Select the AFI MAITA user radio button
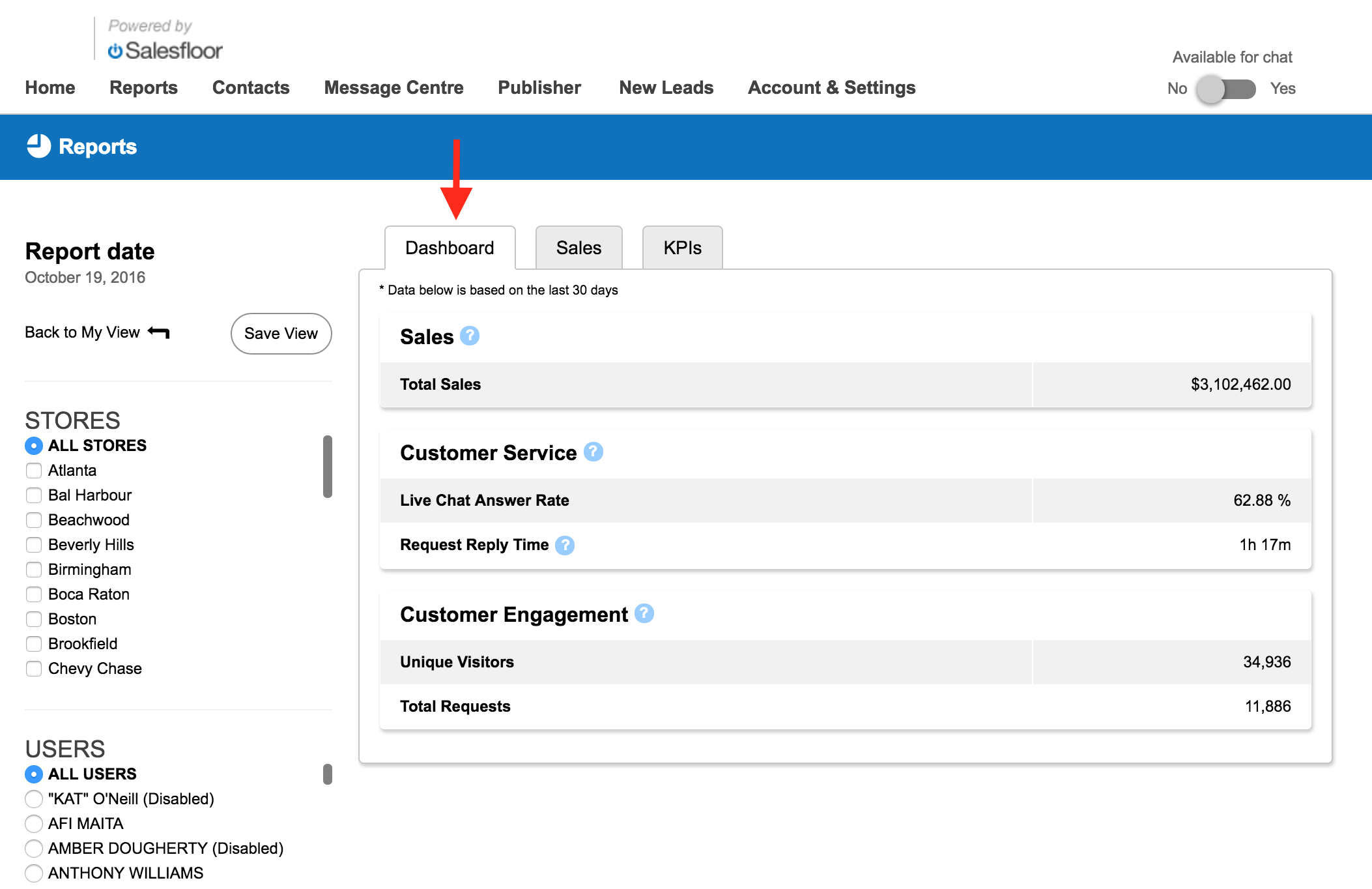The image size is (1372, 889). 34,824
